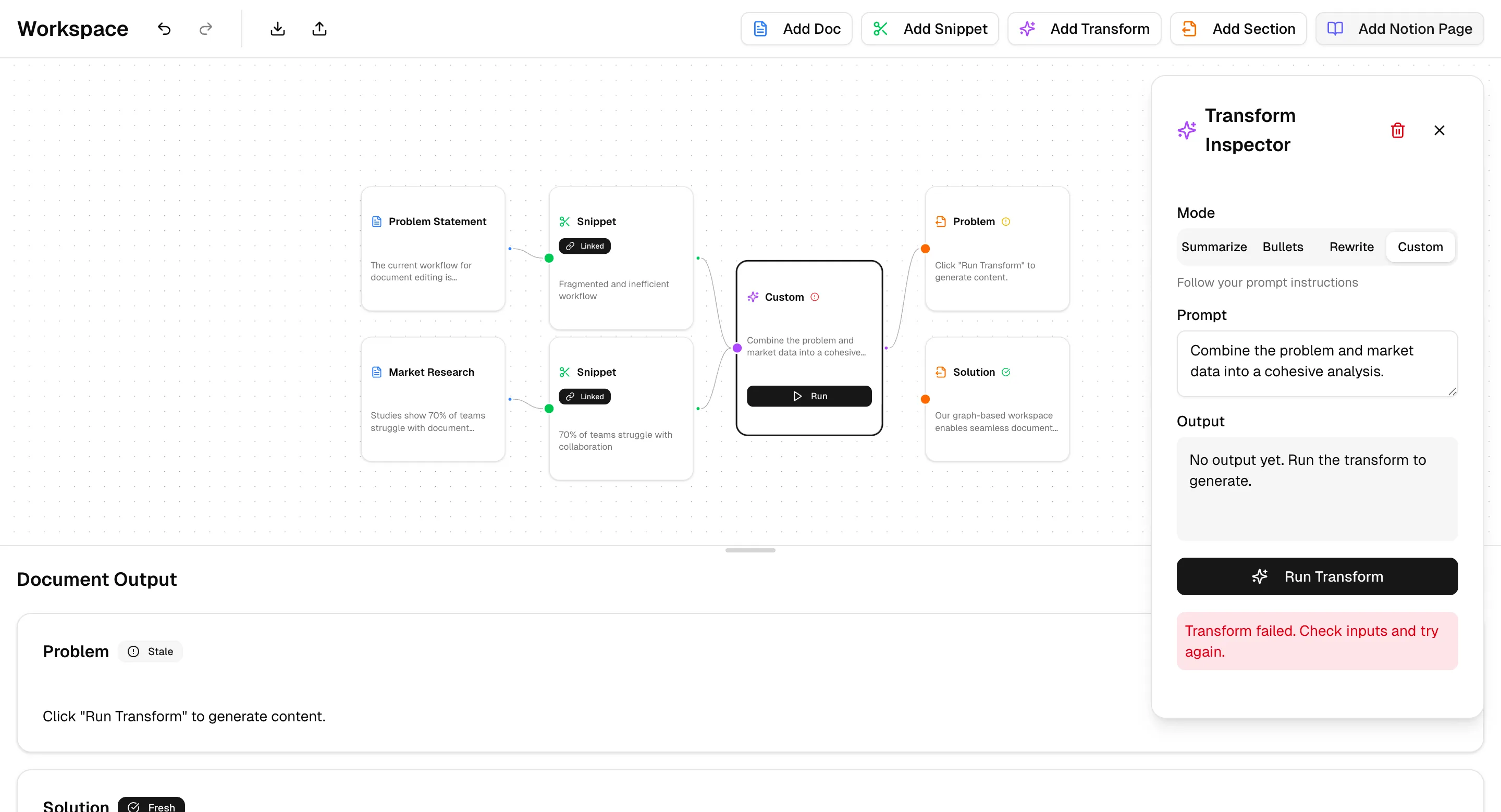Click the green fresh check on the Solution node
The width and height of the screenshot is (1501, 812).
coord(1006,372)
